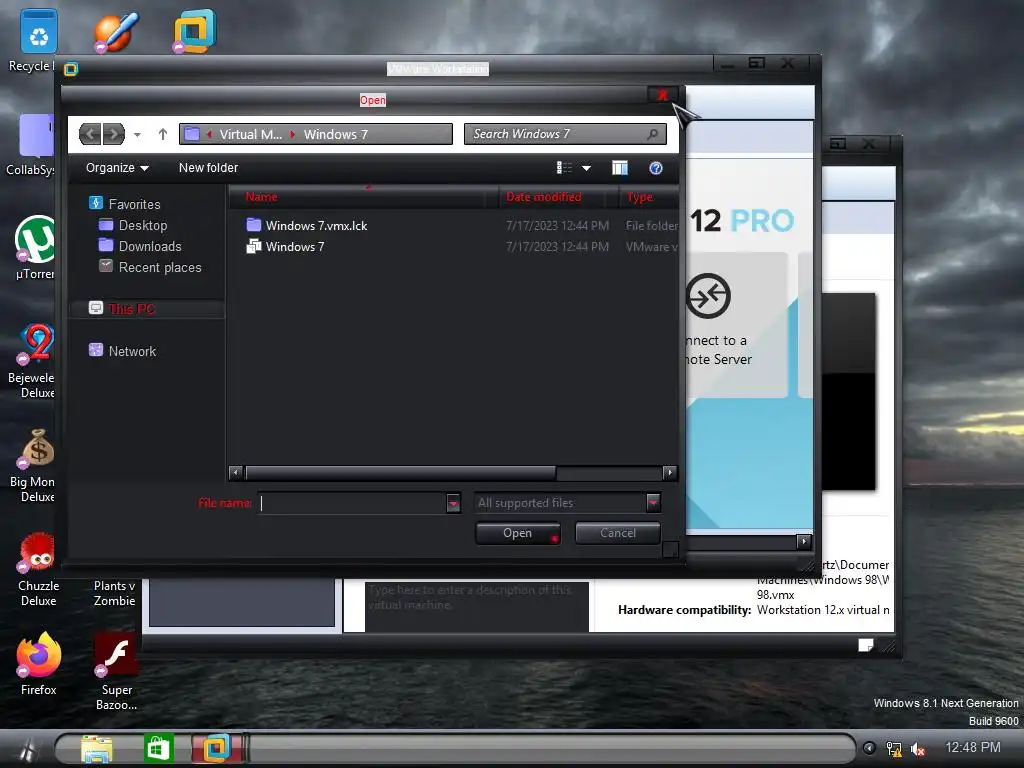This screenshot has width=1024, height=768.
Task: Select the Virtual M... breadcrumb segment
Action: click(250, 135)
